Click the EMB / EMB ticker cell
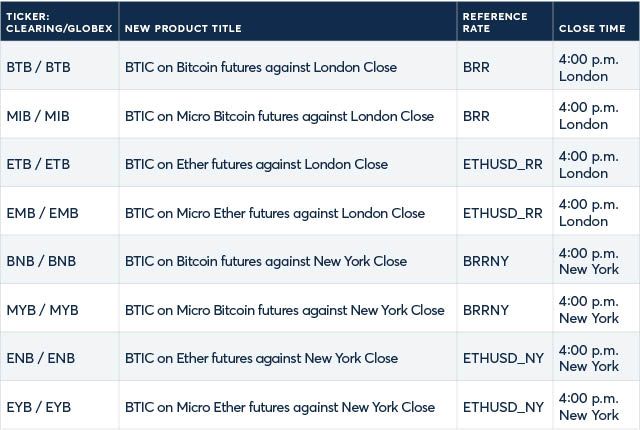The width and height of the screenshot is (640, 430). pyautogui.click(x=42, y=213)
